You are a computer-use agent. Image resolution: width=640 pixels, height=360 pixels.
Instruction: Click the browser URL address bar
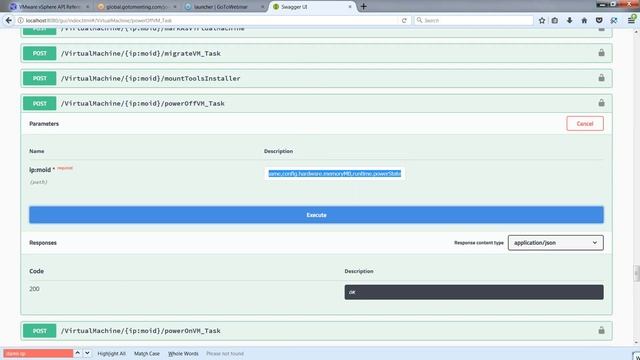[208, 20]
